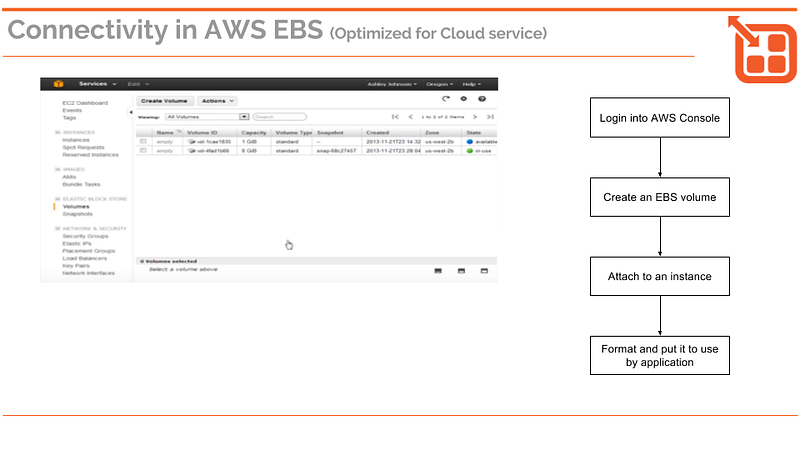Open Spot Requests in sidebar
This screenshot has width=800, height=450.
coord(83,147)
